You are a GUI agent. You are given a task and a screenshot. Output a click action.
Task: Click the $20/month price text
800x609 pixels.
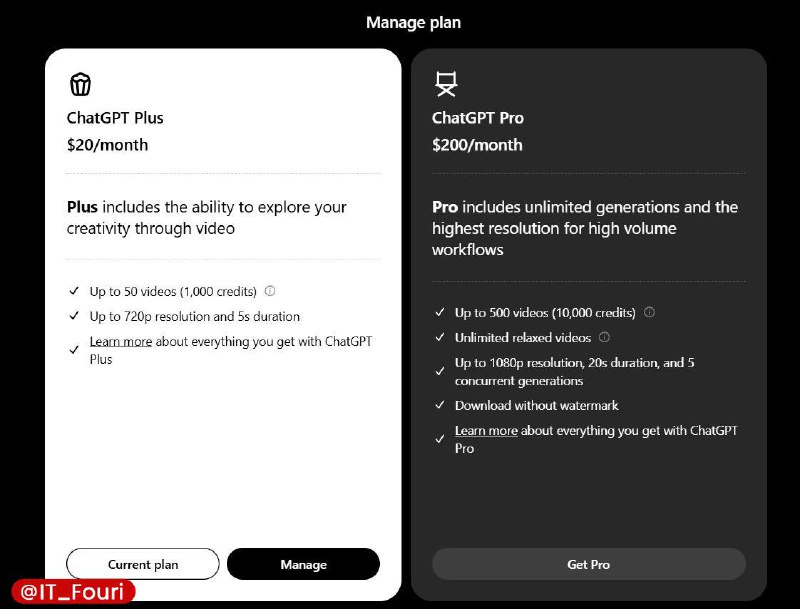pyautogui.click(x=108, y=145)
